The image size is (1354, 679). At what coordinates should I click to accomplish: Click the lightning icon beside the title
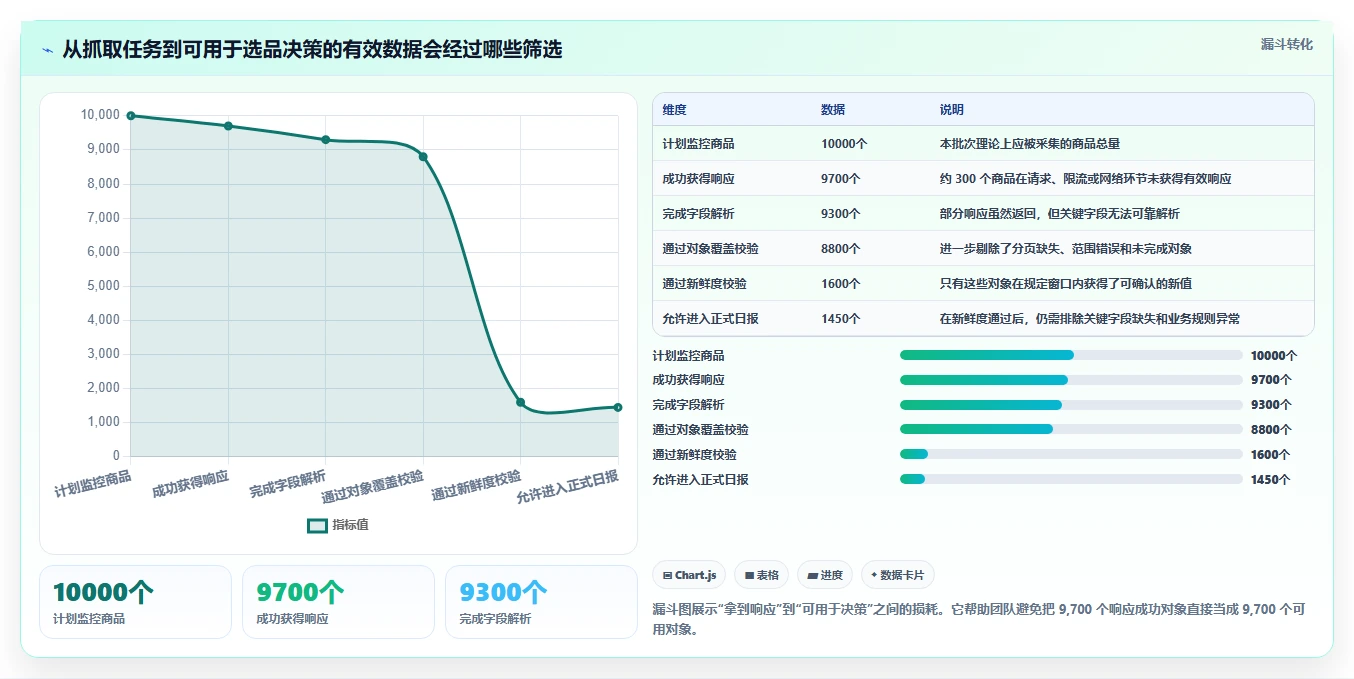48,50
